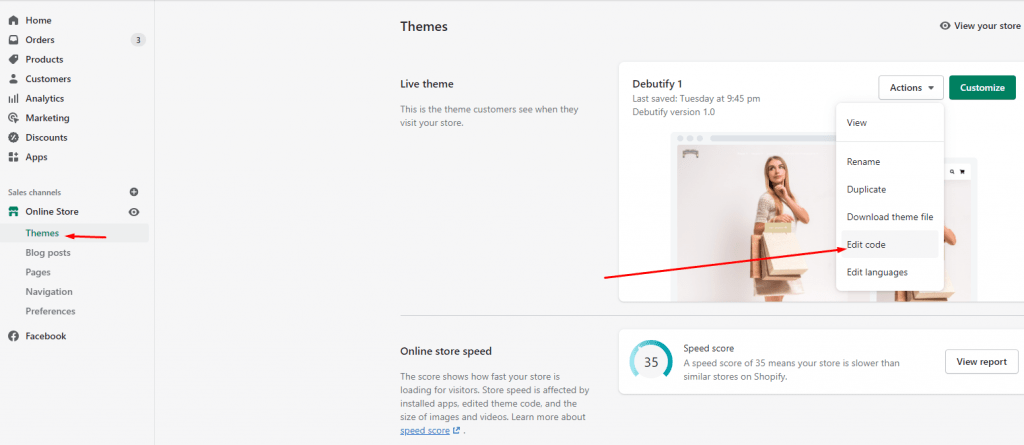Open Analytics using the bar chart icon
Viewport: 1024px width, 445px height.
click(x=13, y=99)
